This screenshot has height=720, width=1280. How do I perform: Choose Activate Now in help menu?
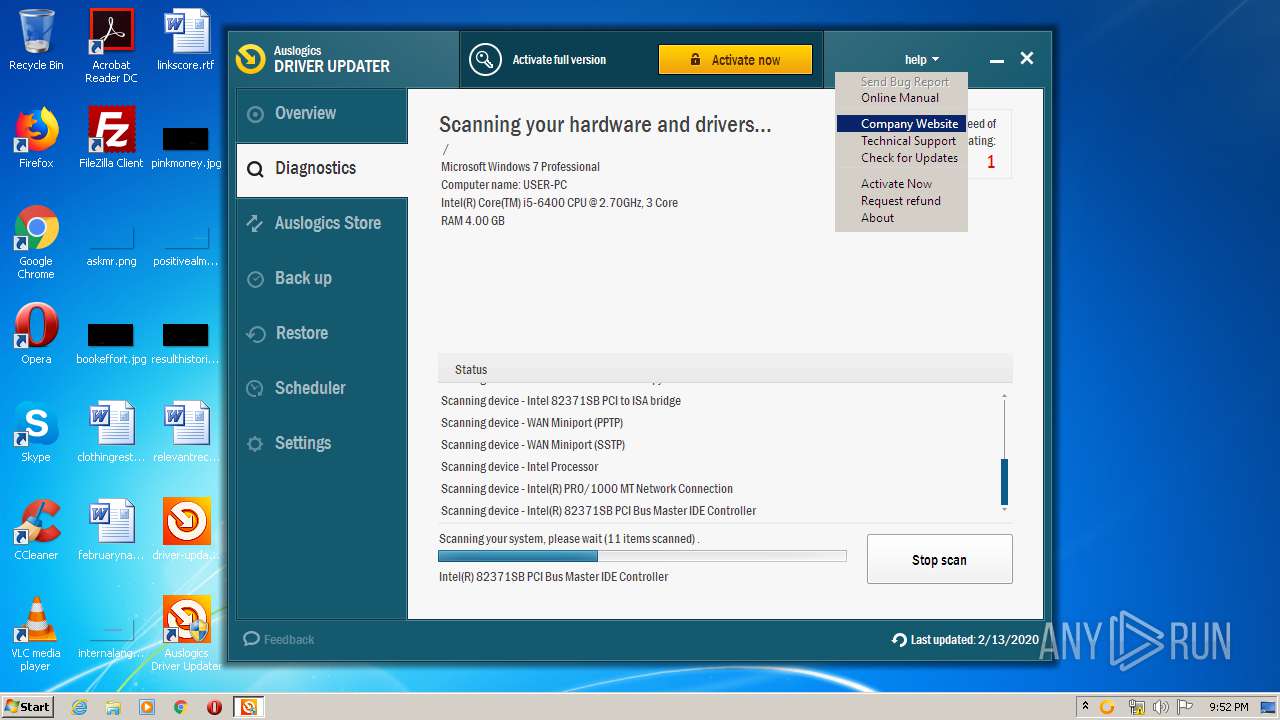(900, 184)
